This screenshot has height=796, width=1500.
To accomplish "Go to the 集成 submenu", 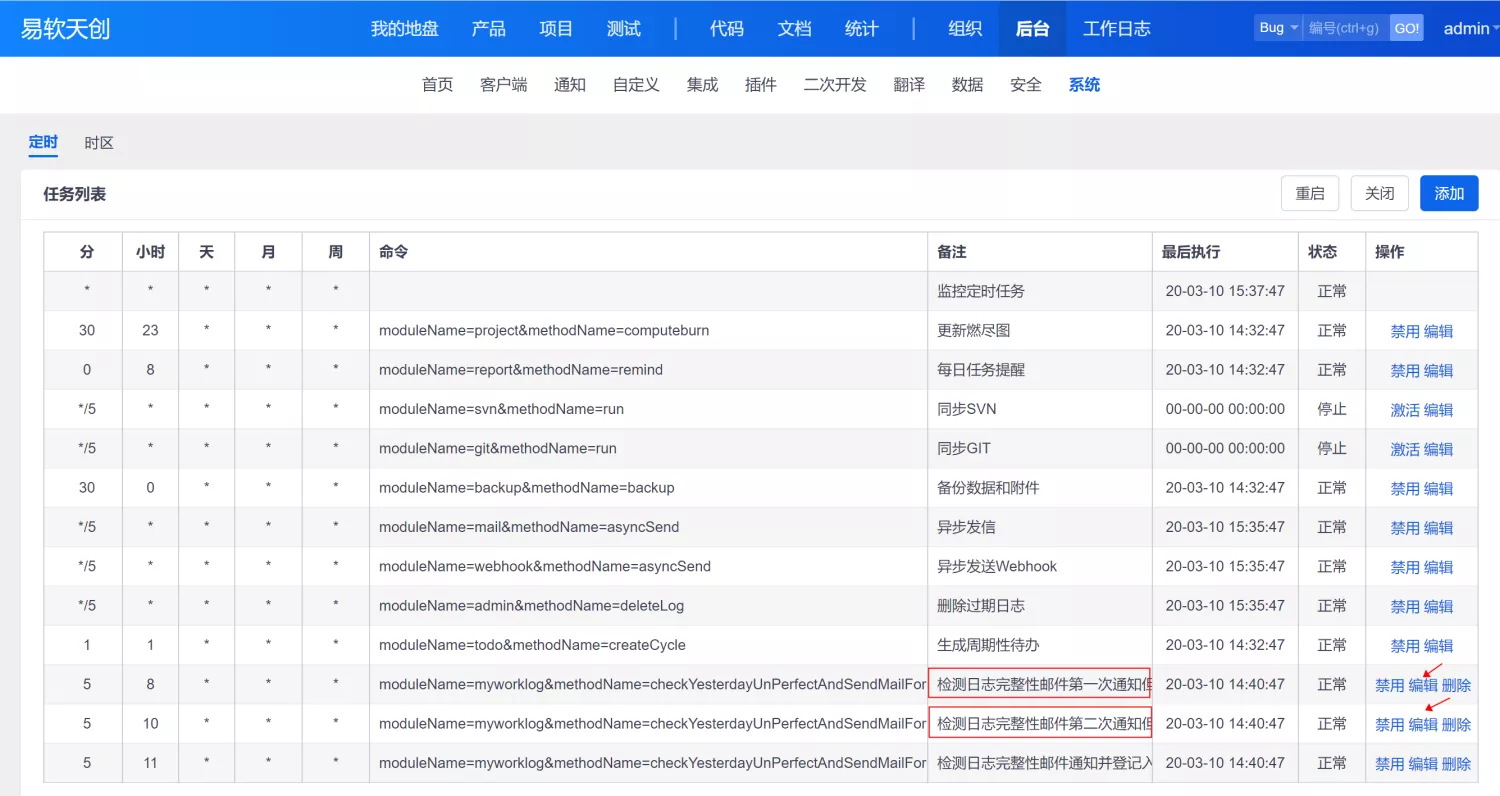I will pos(702,85).
